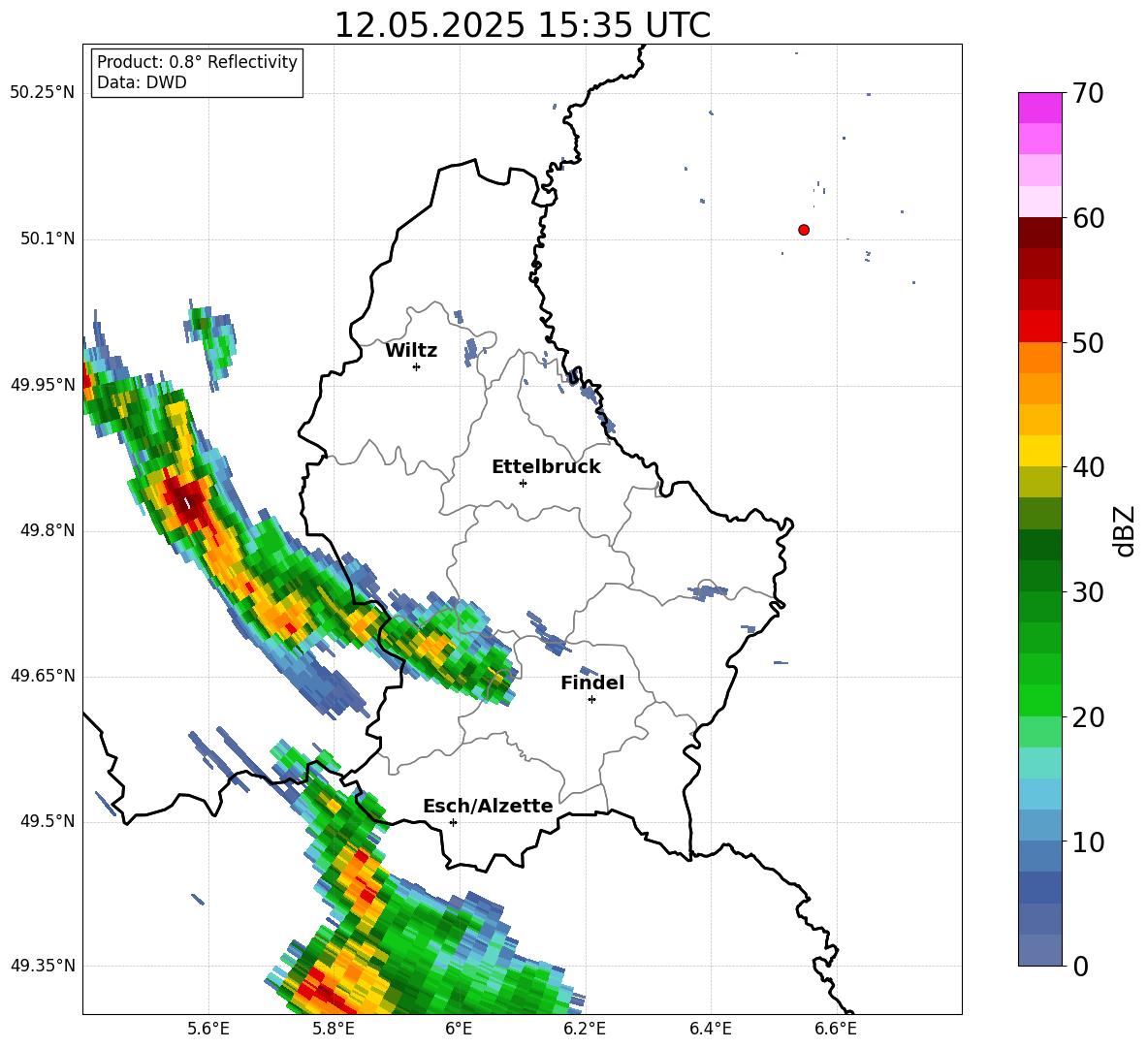
Task: Click the Ettelbruck city label
Action: [x=546, y=467]
